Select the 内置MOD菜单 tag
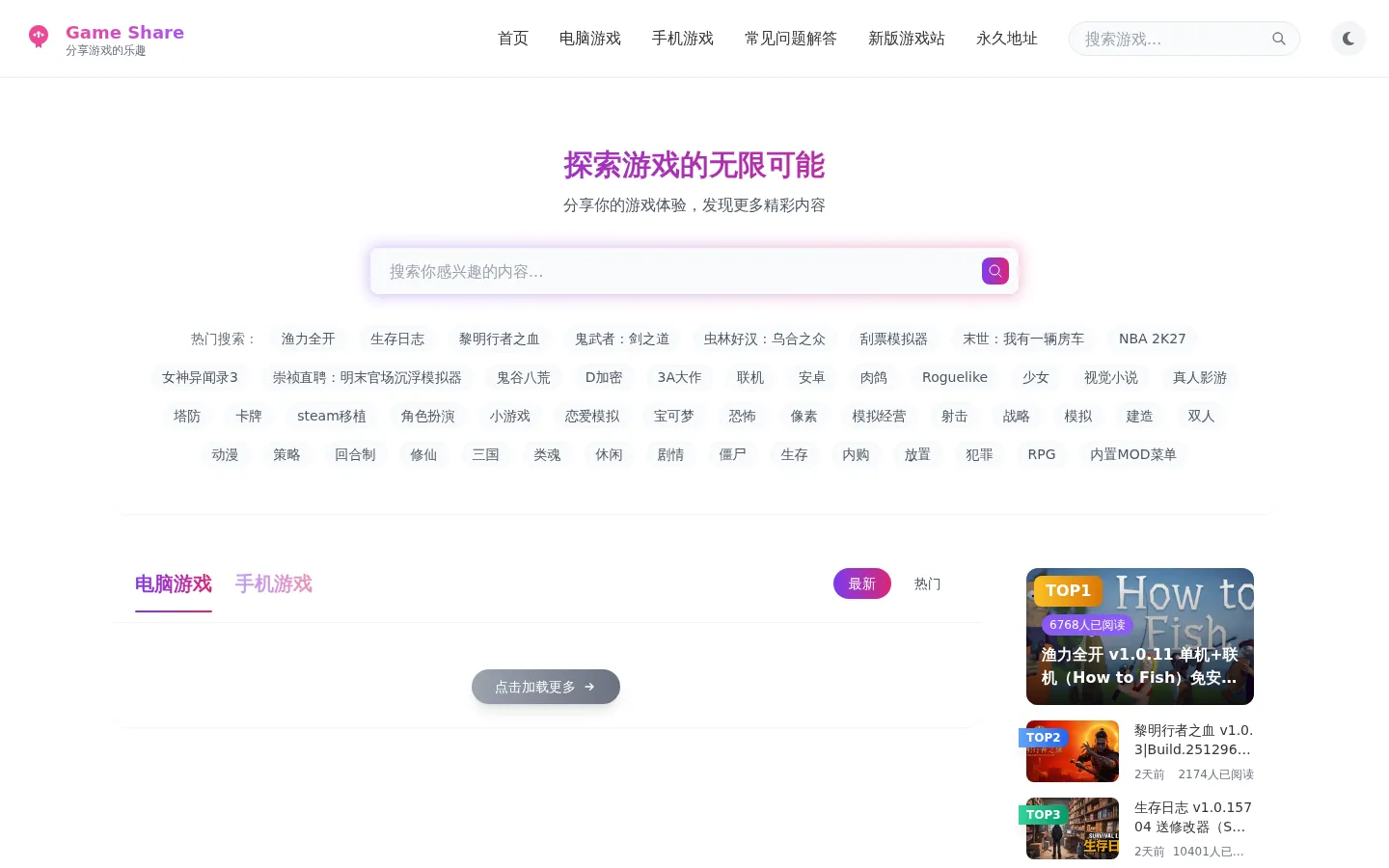 tap(1133, 454)
